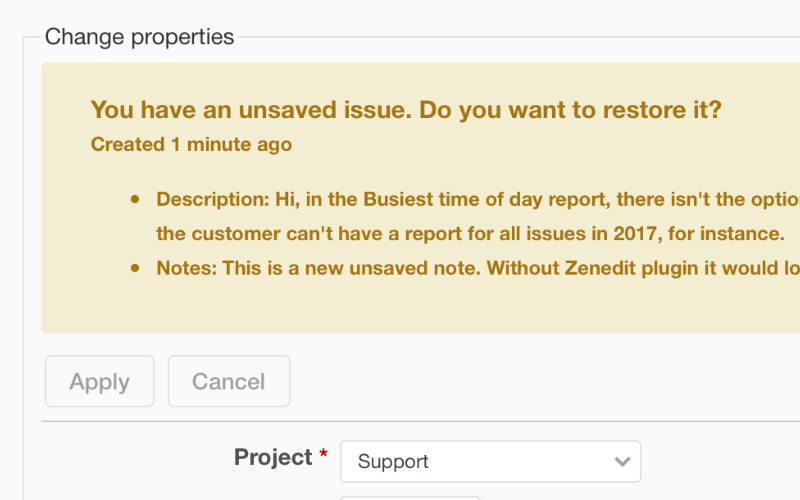Click the red required asterisk beside Project
This screenshot has width=800, height=500.
pos(323,457)
